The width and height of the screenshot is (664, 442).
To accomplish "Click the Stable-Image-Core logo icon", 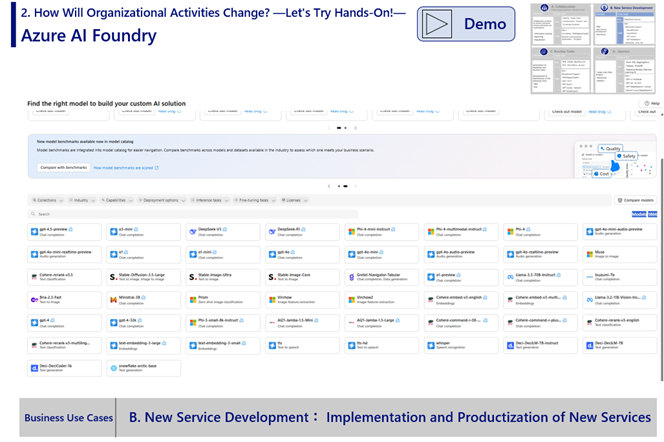I will 272,277.
